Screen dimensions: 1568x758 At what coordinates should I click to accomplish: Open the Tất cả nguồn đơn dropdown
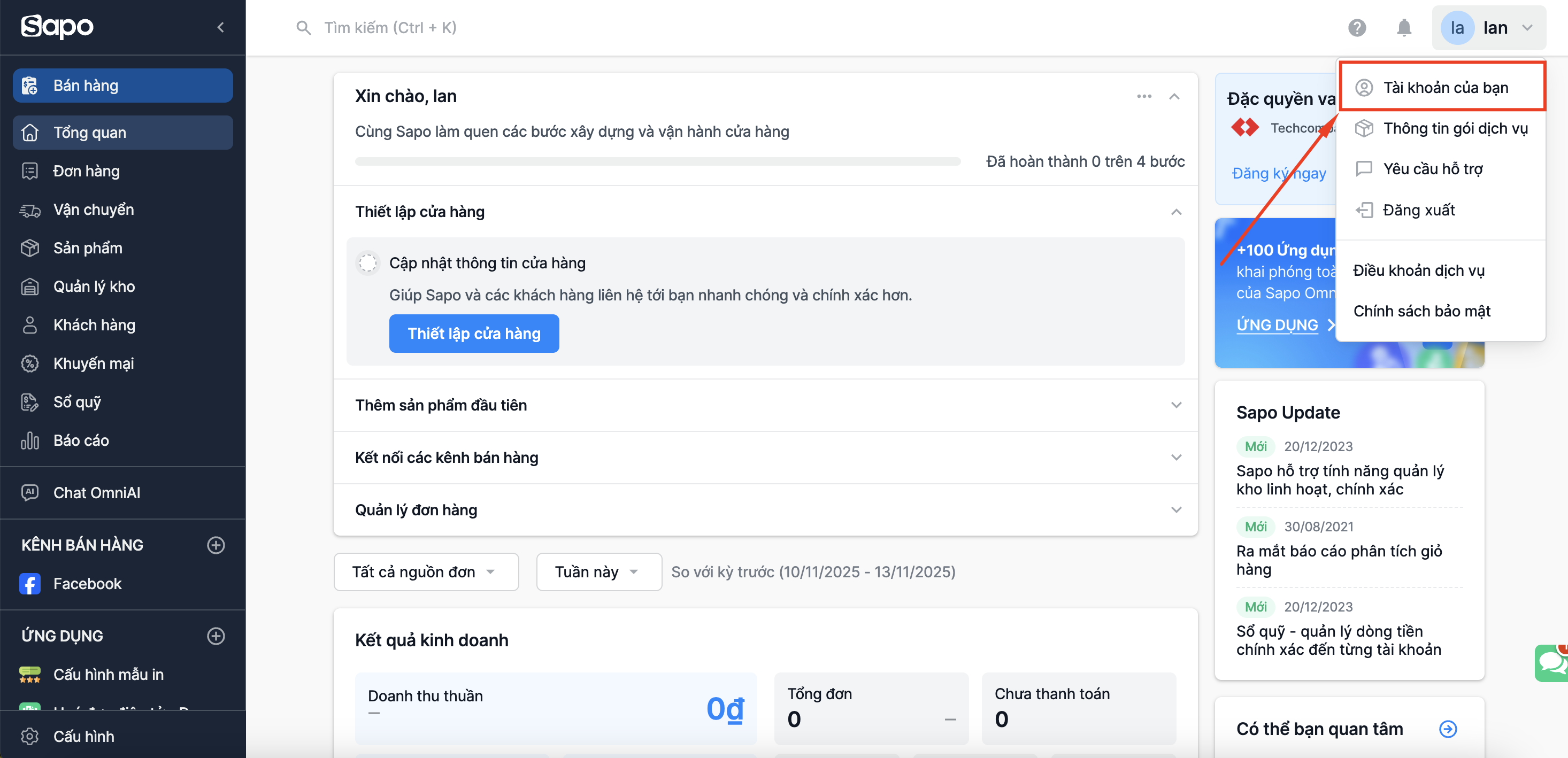[x=426, y=571]
